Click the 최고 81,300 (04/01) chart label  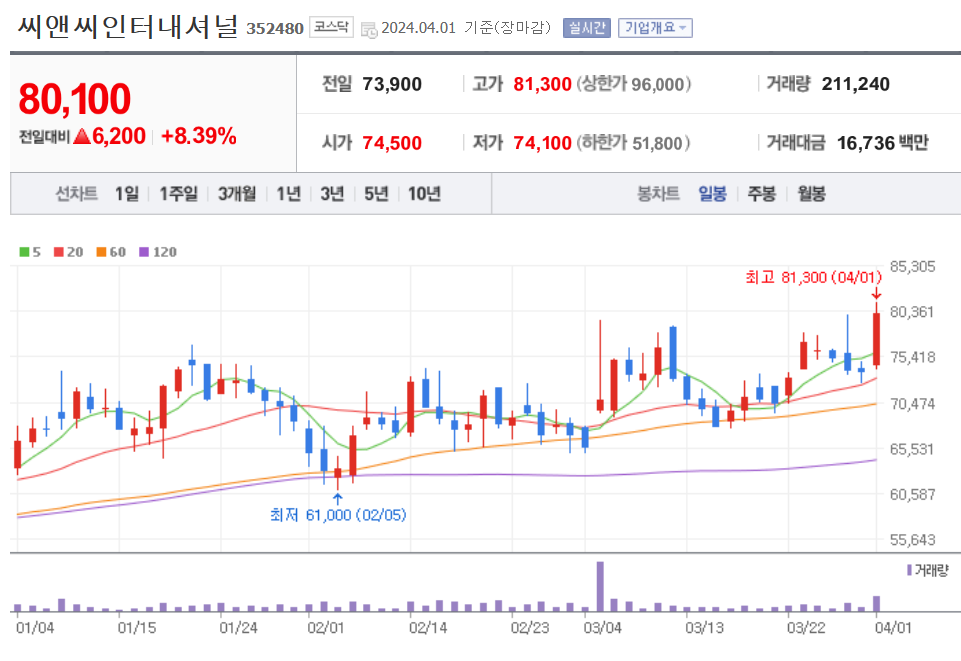813,278
